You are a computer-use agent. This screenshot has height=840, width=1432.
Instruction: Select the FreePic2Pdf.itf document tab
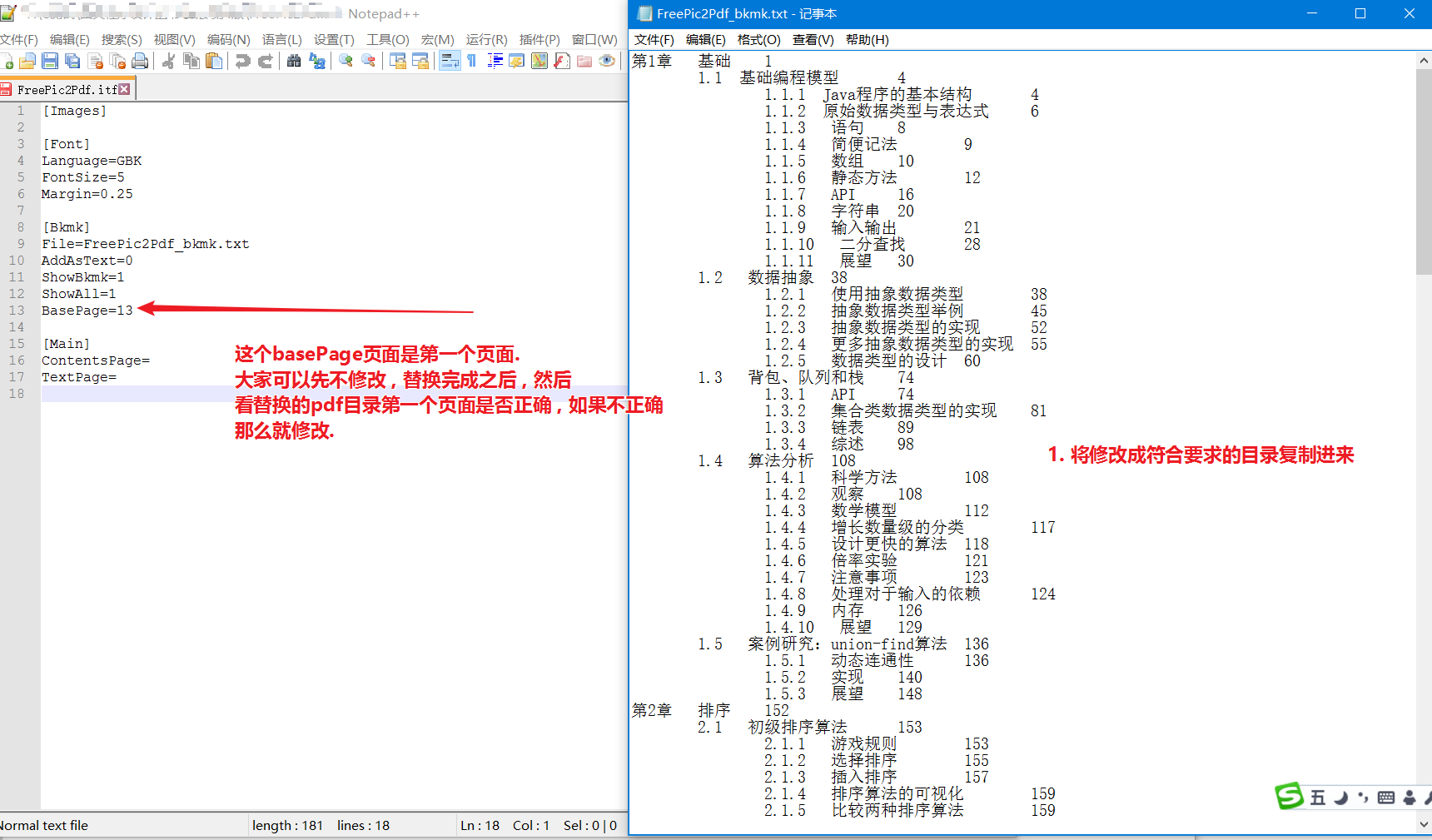[67, 89]
